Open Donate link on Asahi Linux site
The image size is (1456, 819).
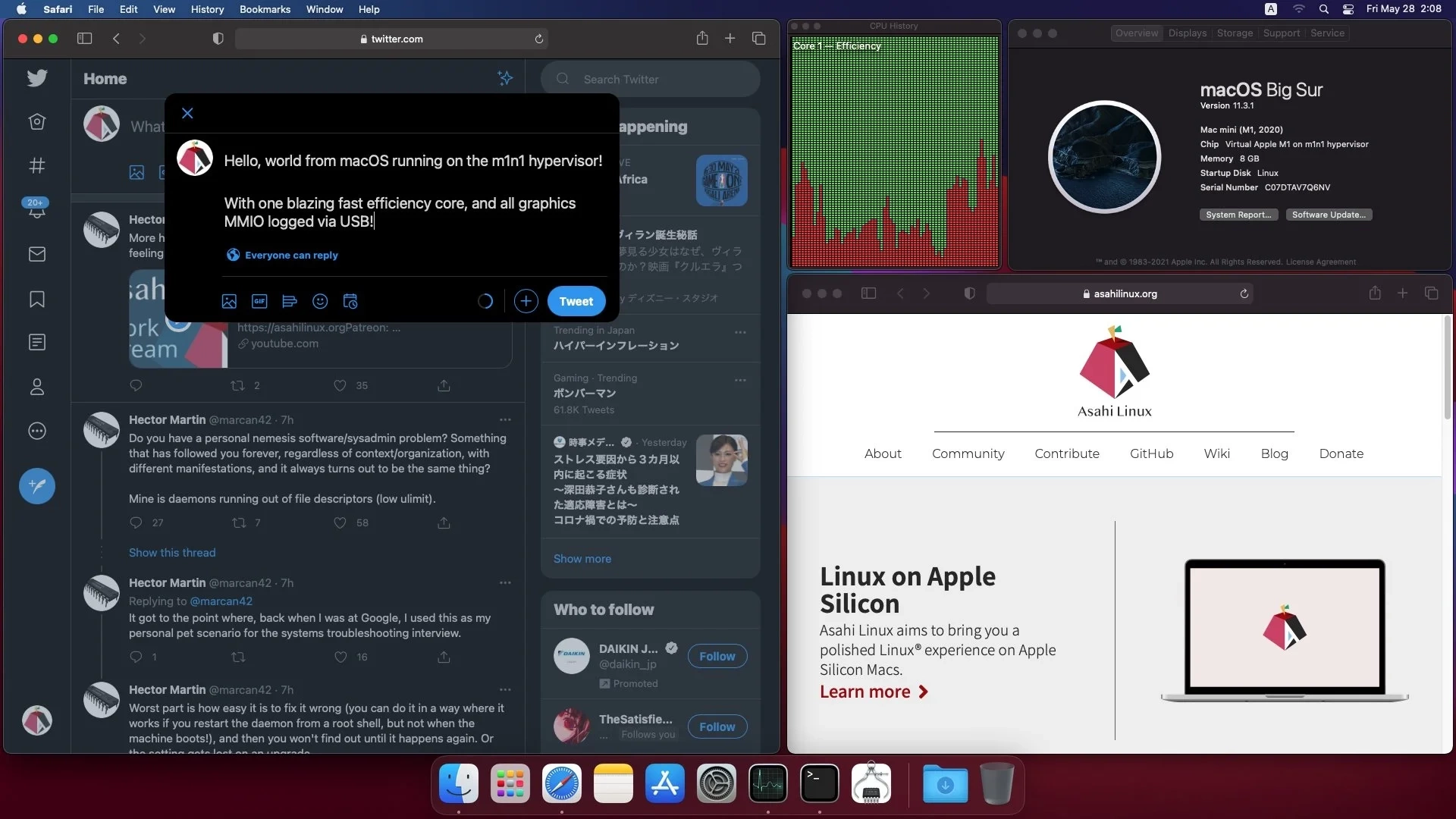click(x=1341, y=453)
